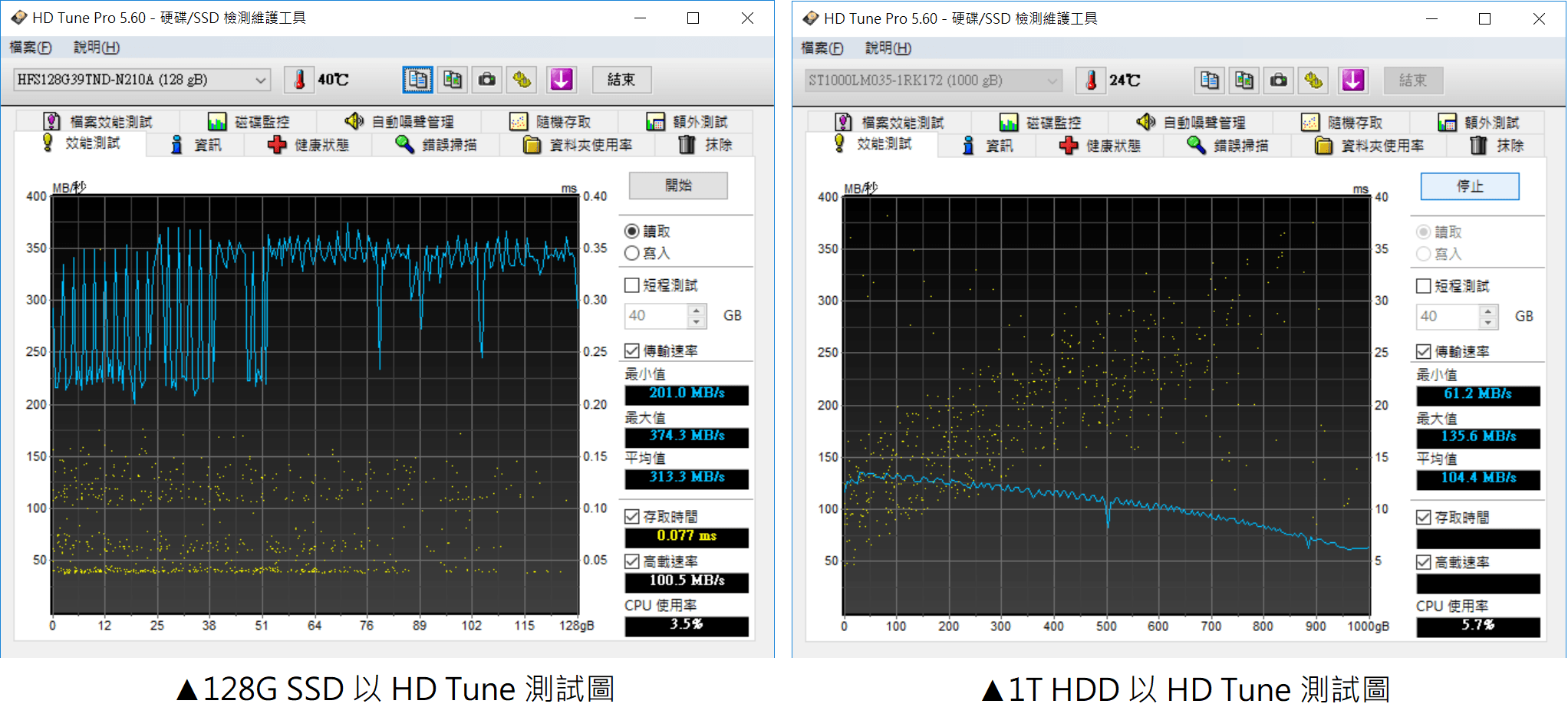Click 結束 button in right window toolbar
This screenshot has height=717, width=1568.
pos(1413,81)
